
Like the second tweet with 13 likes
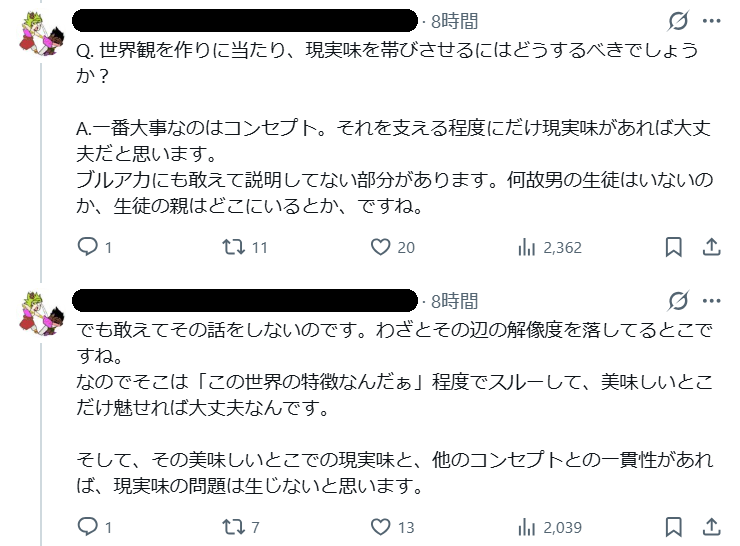click(x=380, y=527)
